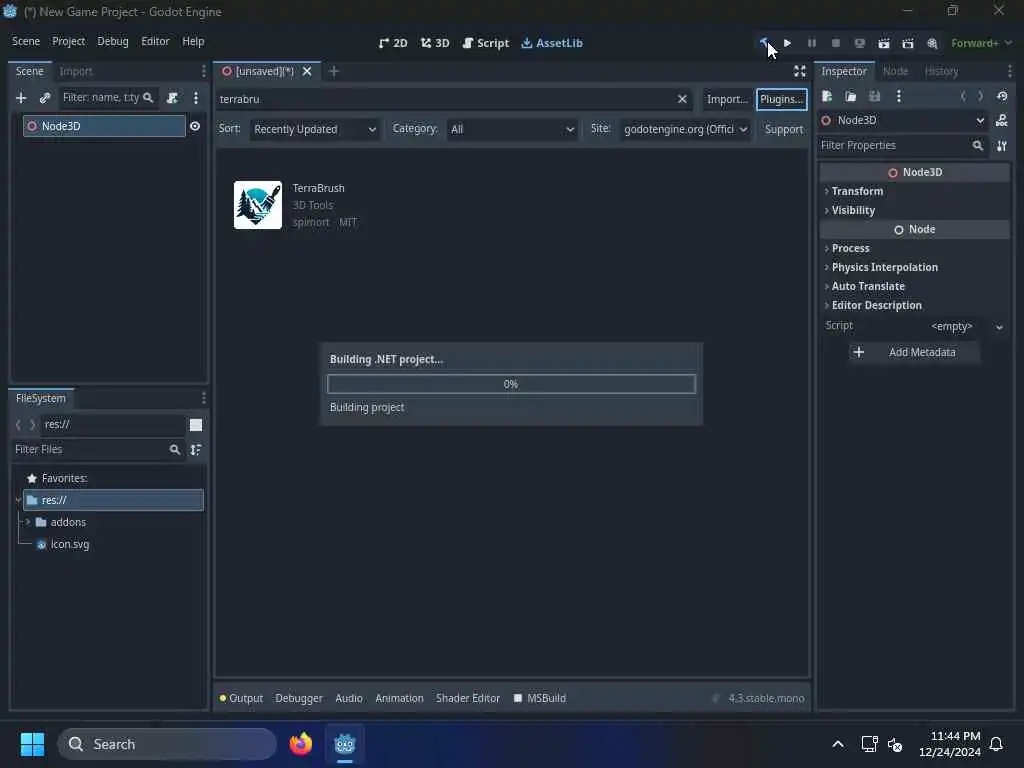This screenshot has height=768, width=1024.
Task: Click the Build project hammer icon
Action: (763, 42)
